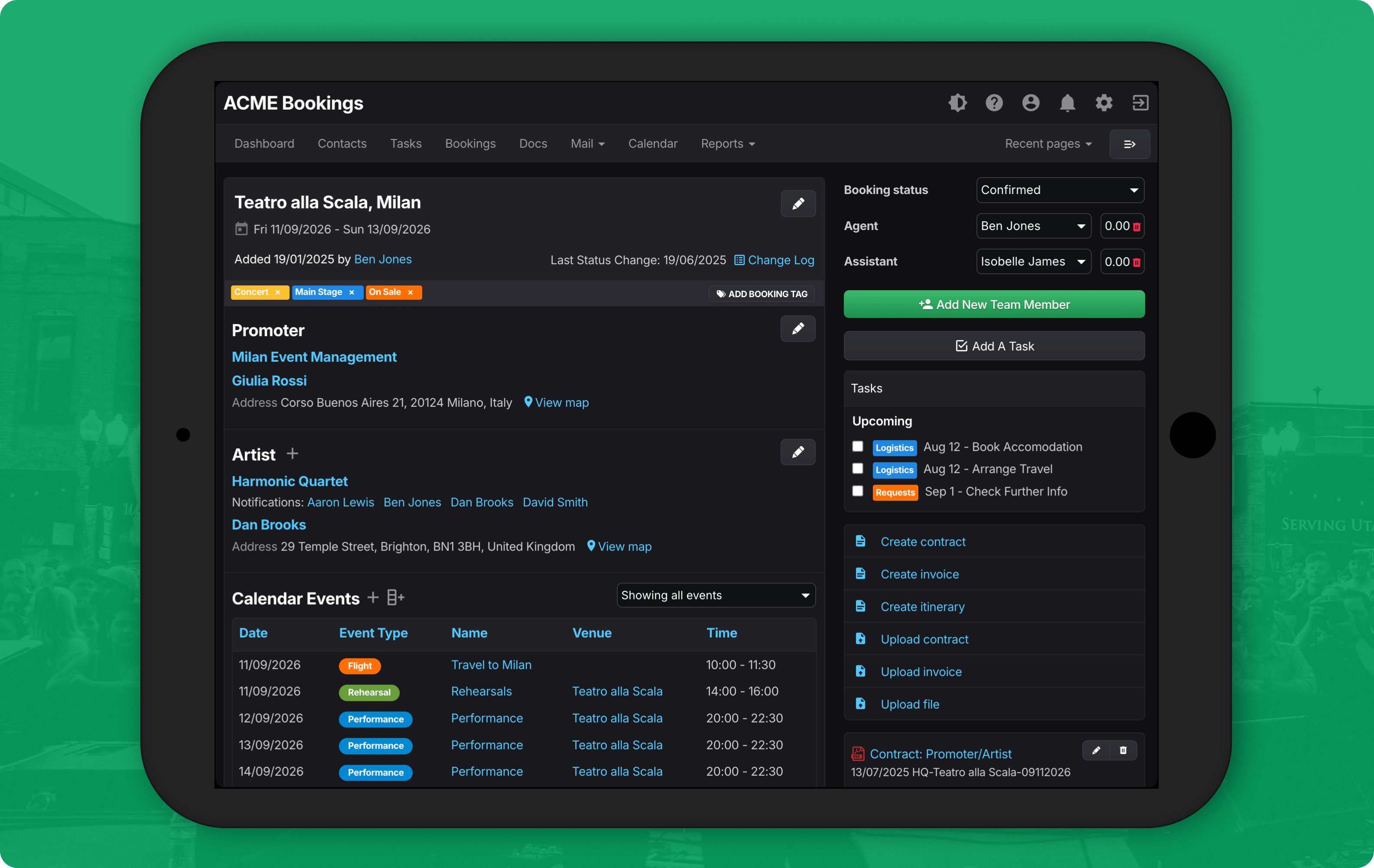Image resolution: width=1374 pixels, height=868 pixels.
Task: Edit the Promoter/Artist contract with the pencil icon
Action: coord(1096,751)
